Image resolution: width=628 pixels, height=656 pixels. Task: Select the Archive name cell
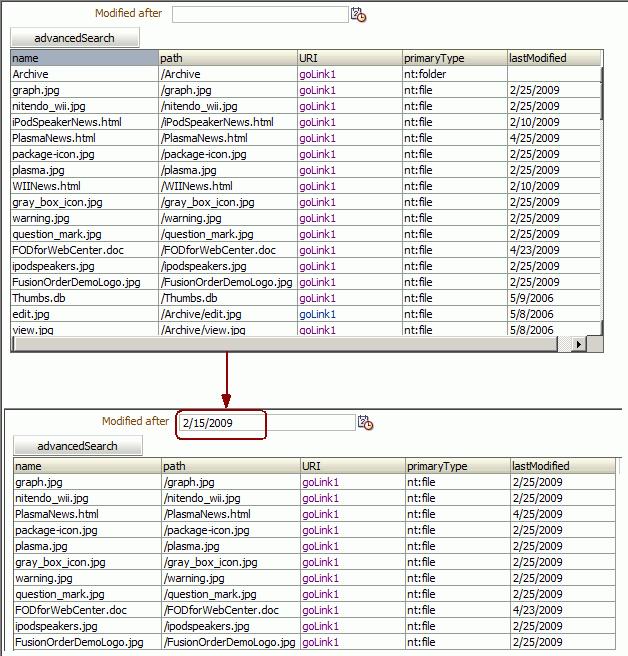coord(85,74)
